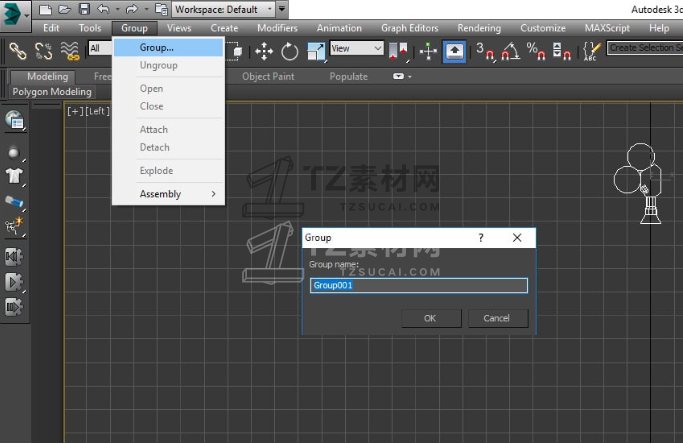
Task: Select the Unlink Selection tool
Action: [44, 51]
